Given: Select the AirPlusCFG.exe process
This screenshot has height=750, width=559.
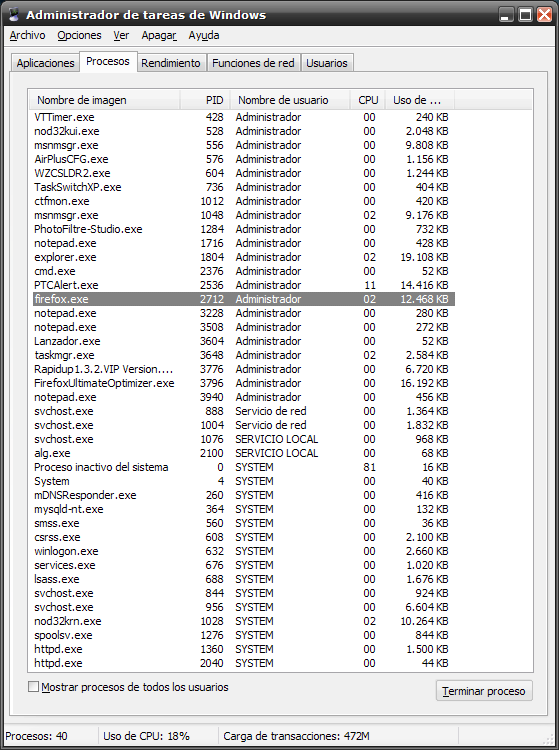Looking at the screenshot, I should (x=243, y=159).
